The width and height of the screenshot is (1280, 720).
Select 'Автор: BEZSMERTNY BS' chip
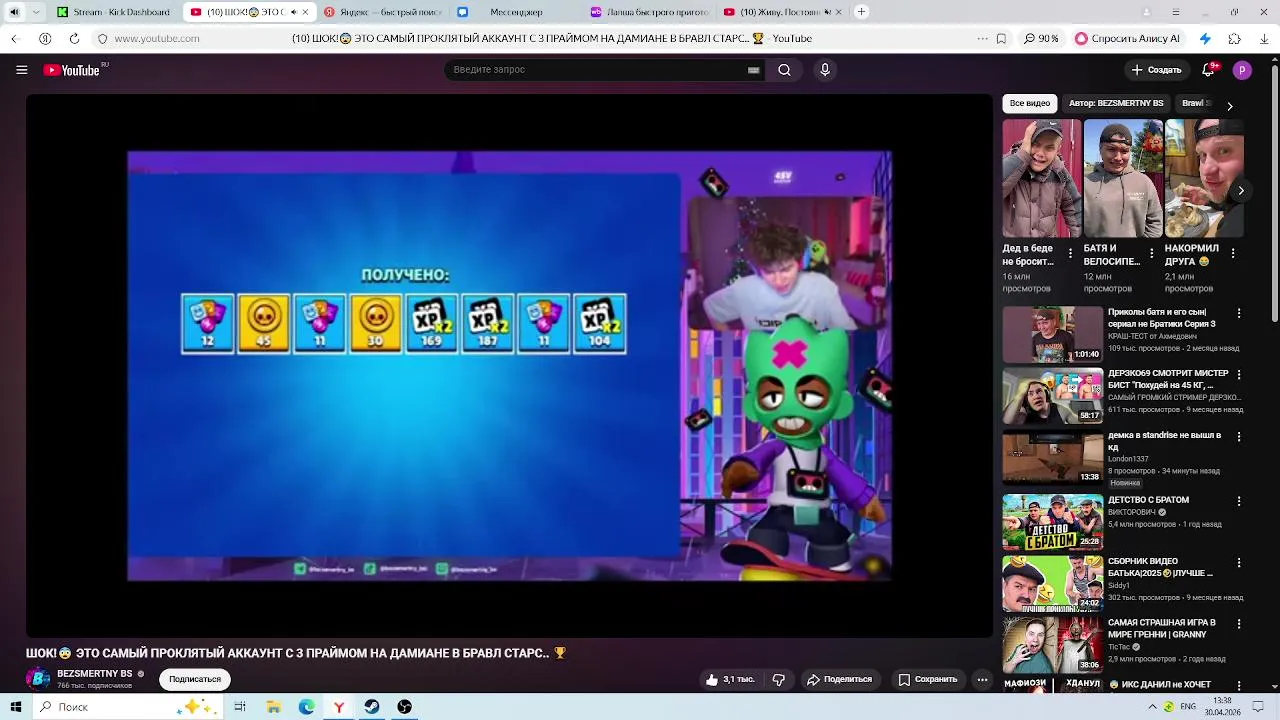point(1116,104)
